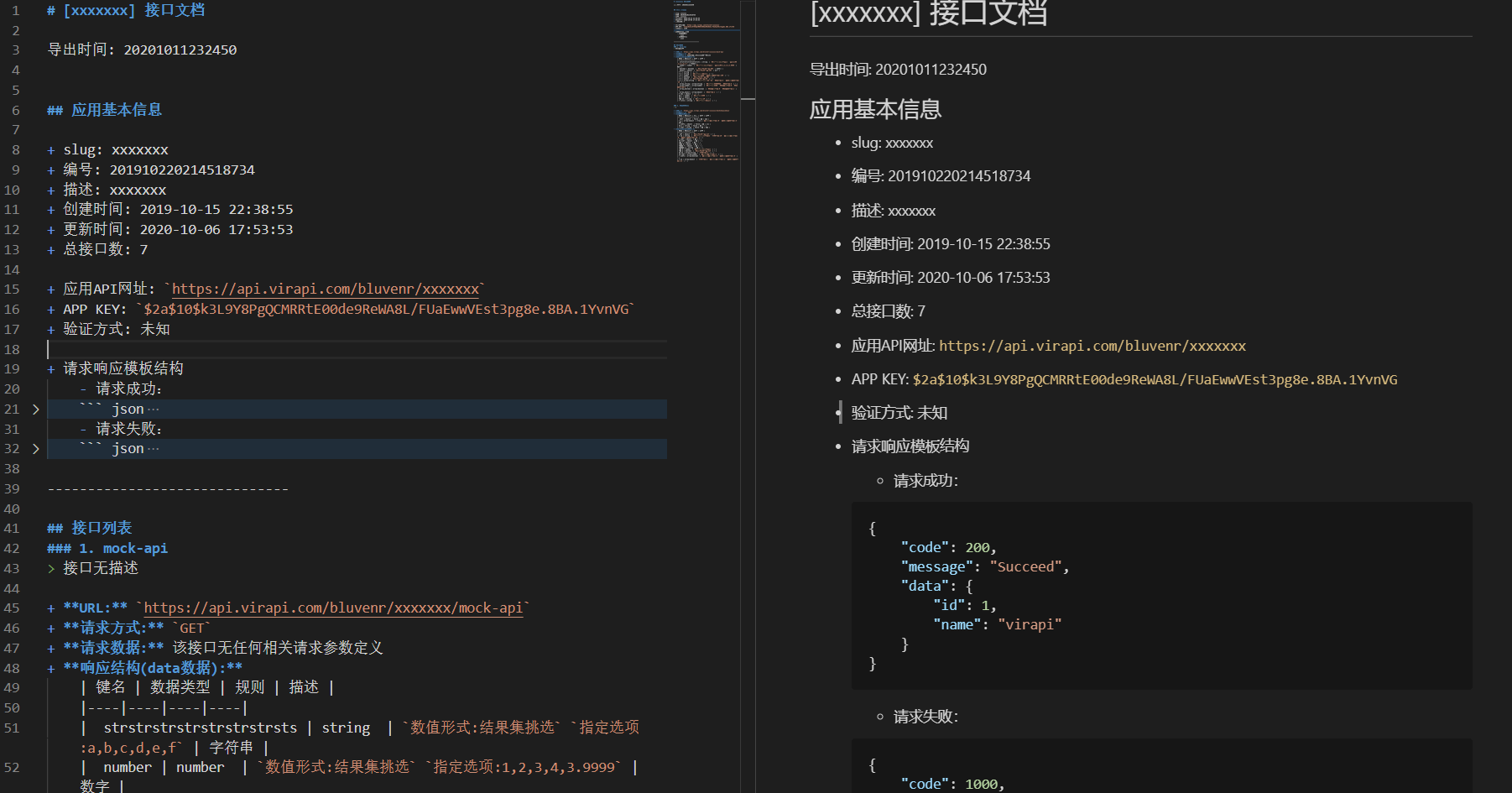This screenshot has width=1512, height=793.
Task: Click the 'number | number' table row
Action: (359, 777)
